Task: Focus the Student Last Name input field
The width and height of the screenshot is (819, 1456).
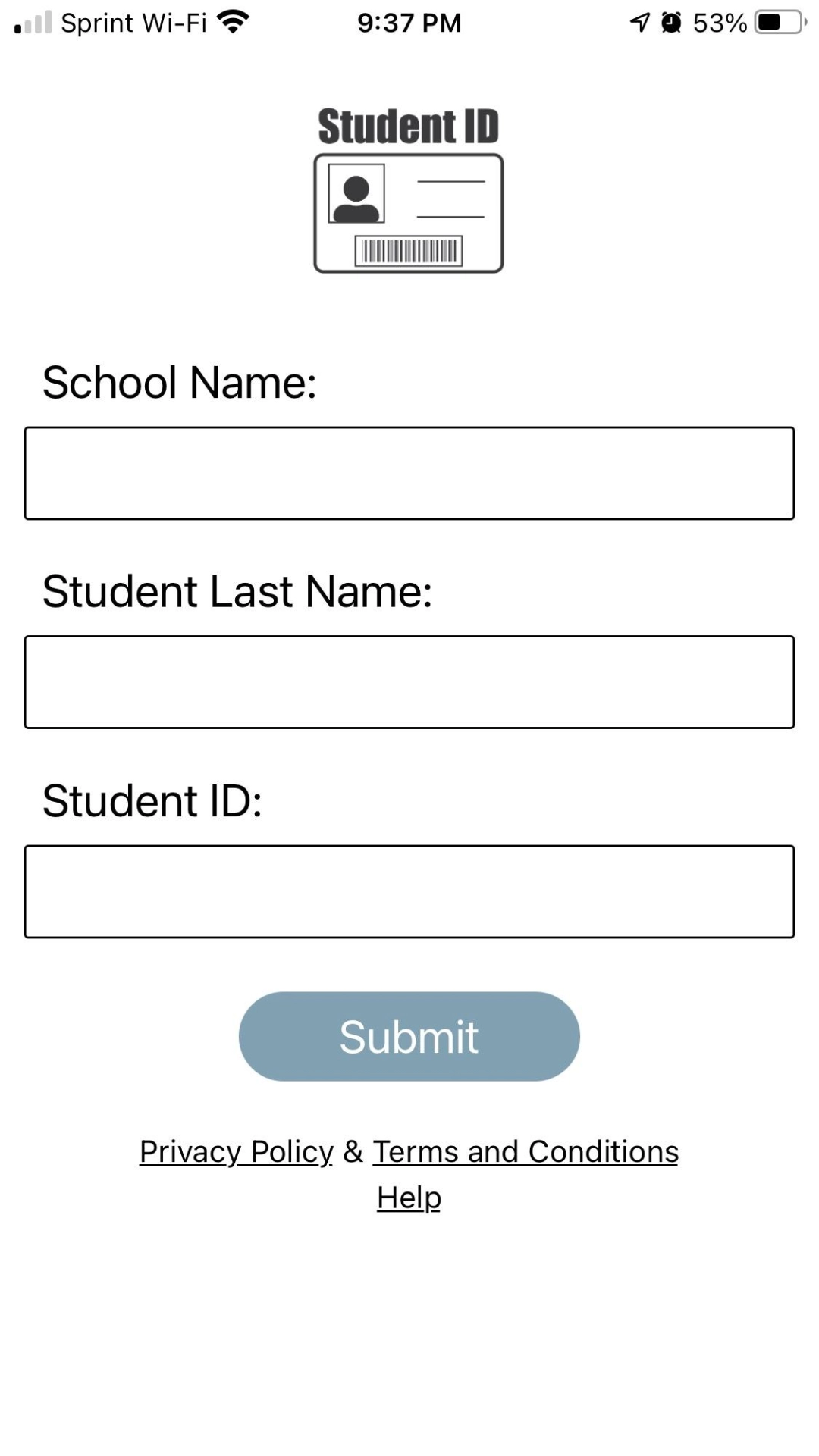Action: click(x=409, y=682)
